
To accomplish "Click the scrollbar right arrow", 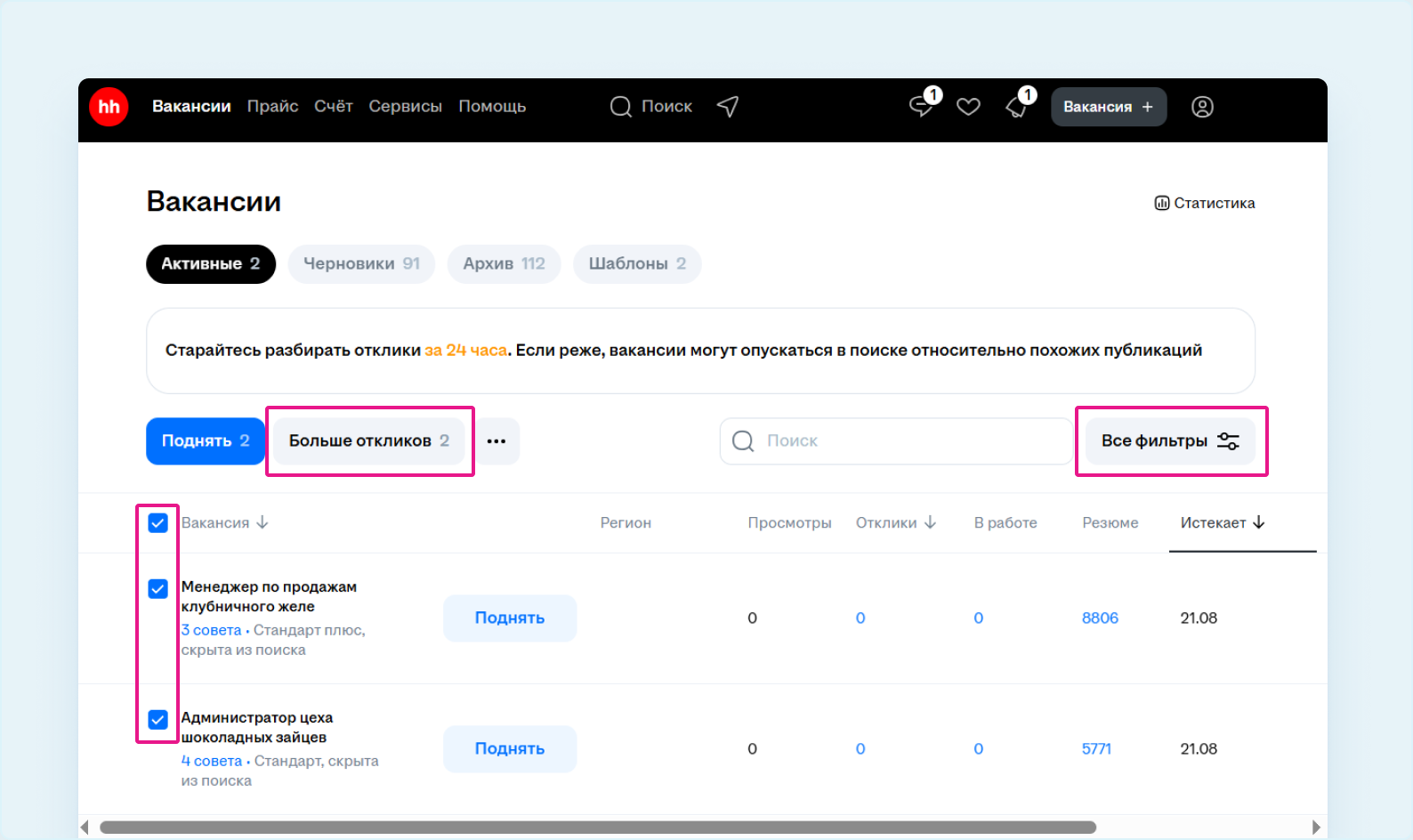I will tap(1316, 828).
